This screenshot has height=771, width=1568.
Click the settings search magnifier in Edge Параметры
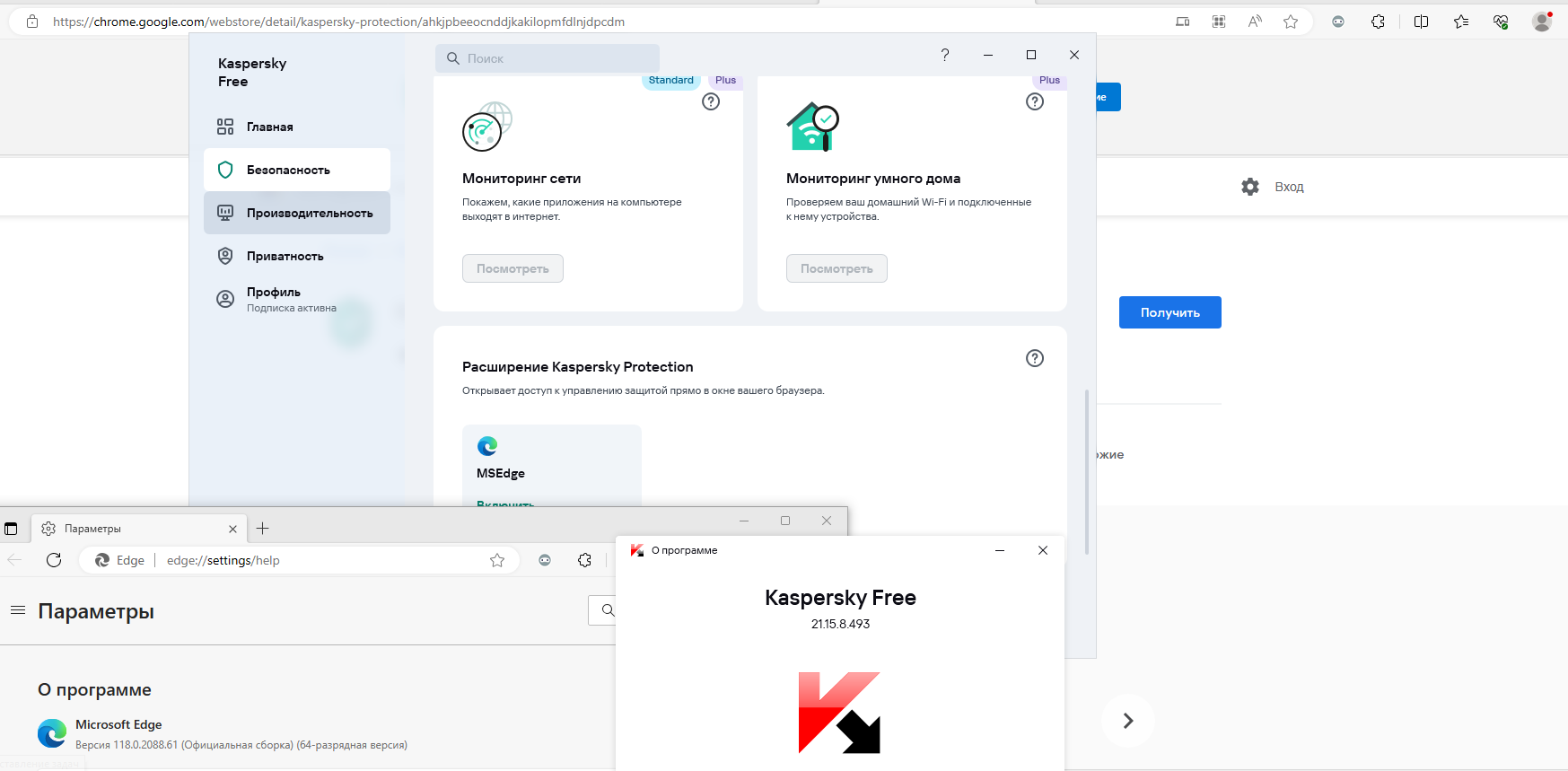click(x=608, y=610)
